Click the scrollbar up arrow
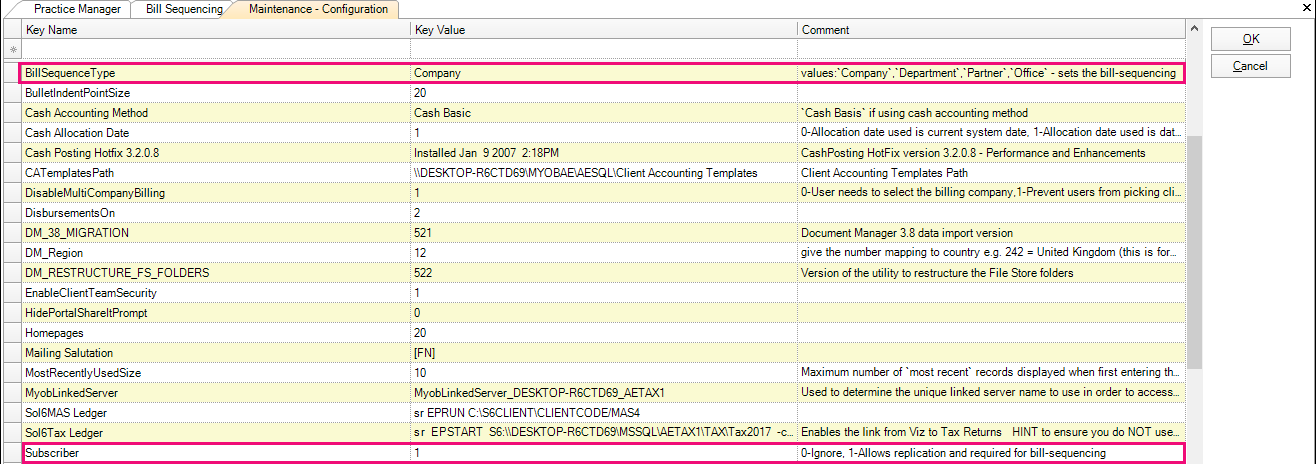Screen dimensions: 1316x464 coord(1194,30)
